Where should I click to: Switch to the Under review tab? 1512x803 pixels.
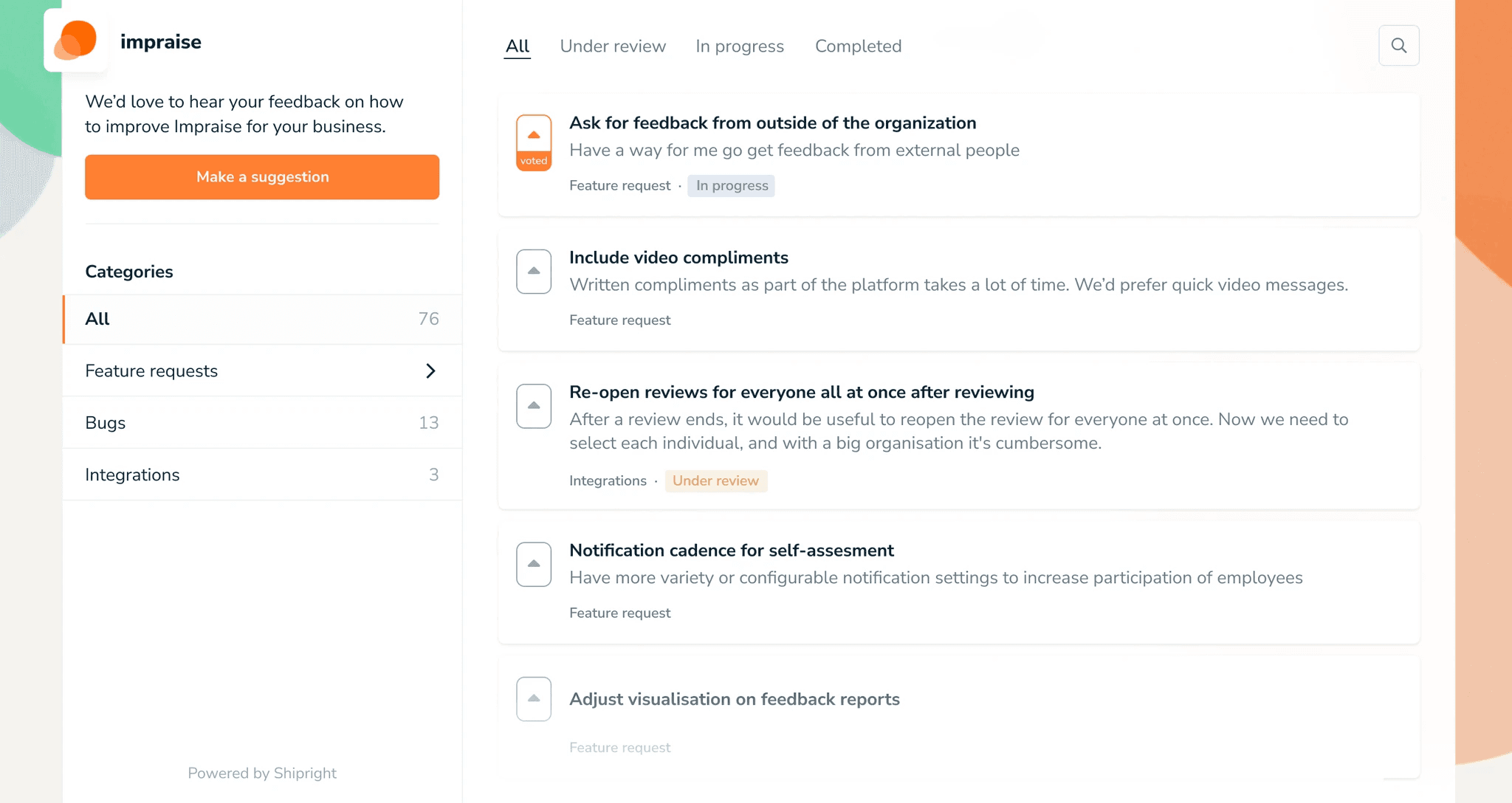coord(613,46)
